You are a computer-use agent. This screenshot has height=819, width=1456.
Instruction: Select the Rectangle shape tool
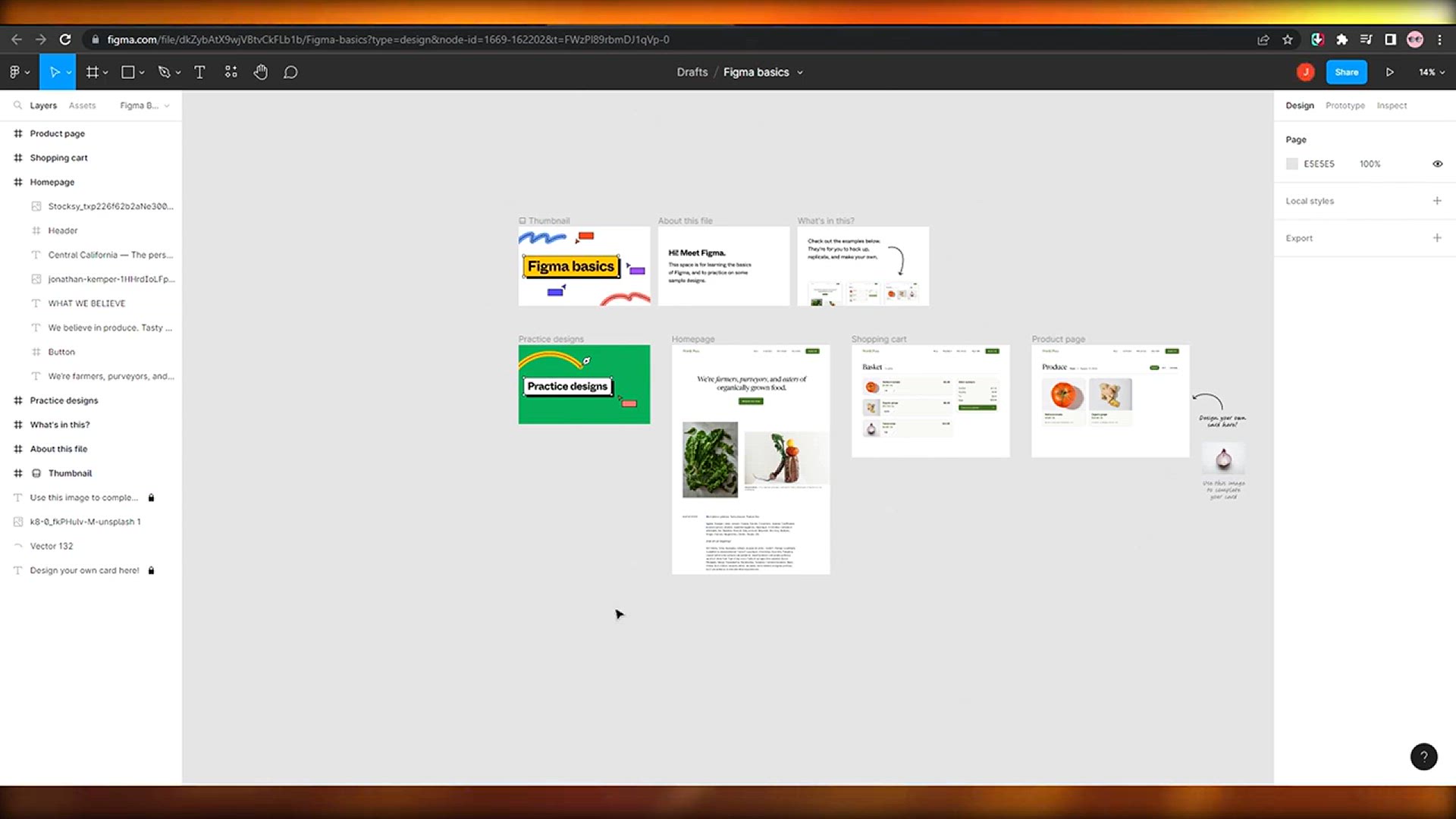coord(128,72)
